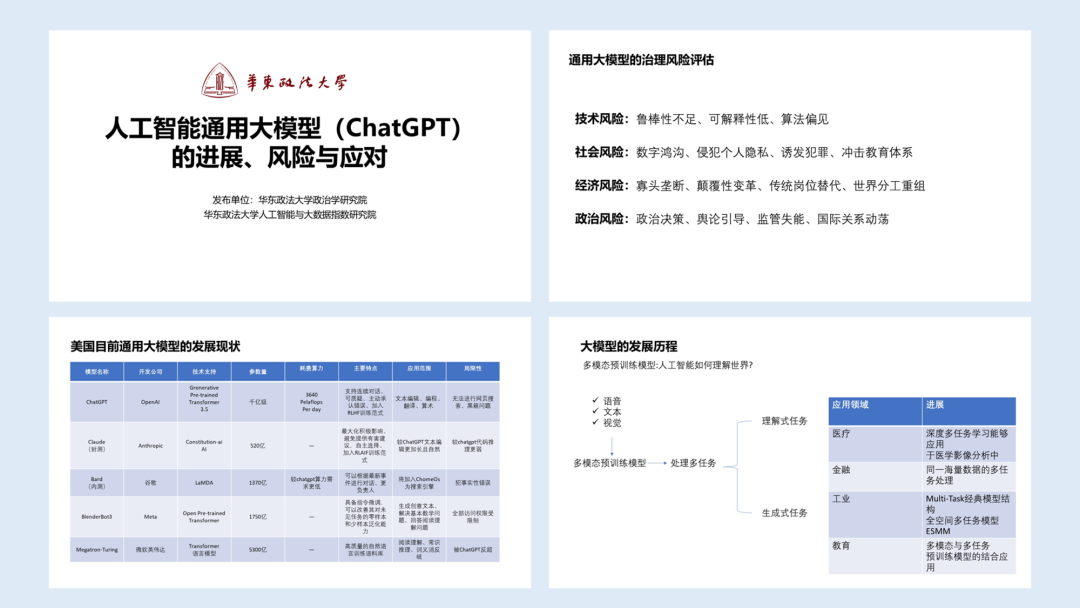
Task: Click the '1370亿' parameter cell
Action: click(258, 483)
